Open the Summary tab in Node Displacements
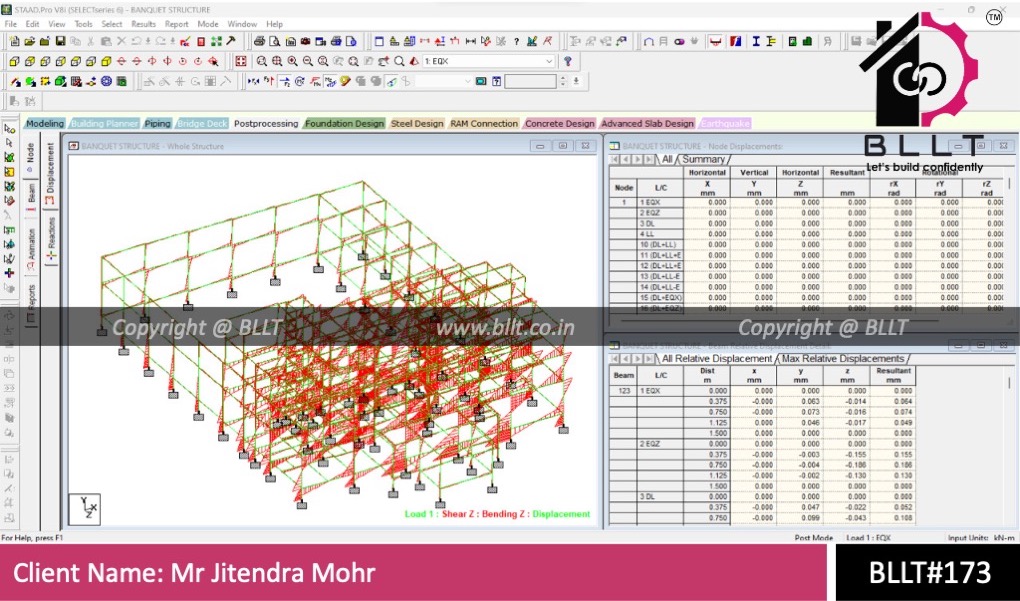Viewport: 1020px width, 601px height. tap(703, 159)
